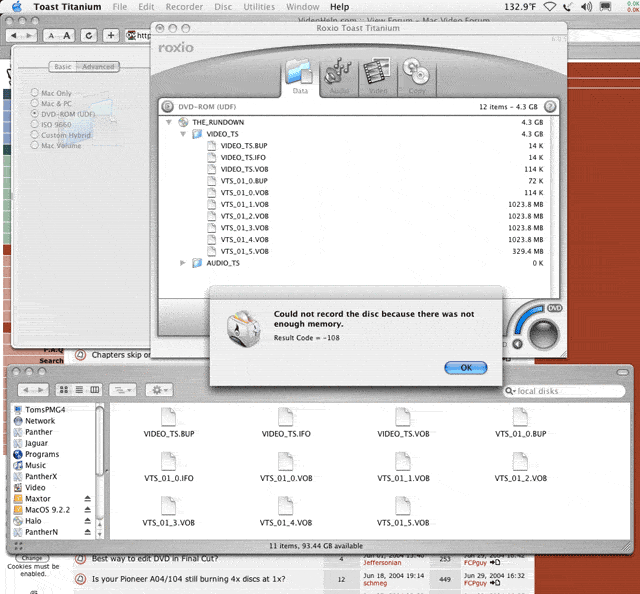
Task: Open the Help menu
Action: pos(340,7)
